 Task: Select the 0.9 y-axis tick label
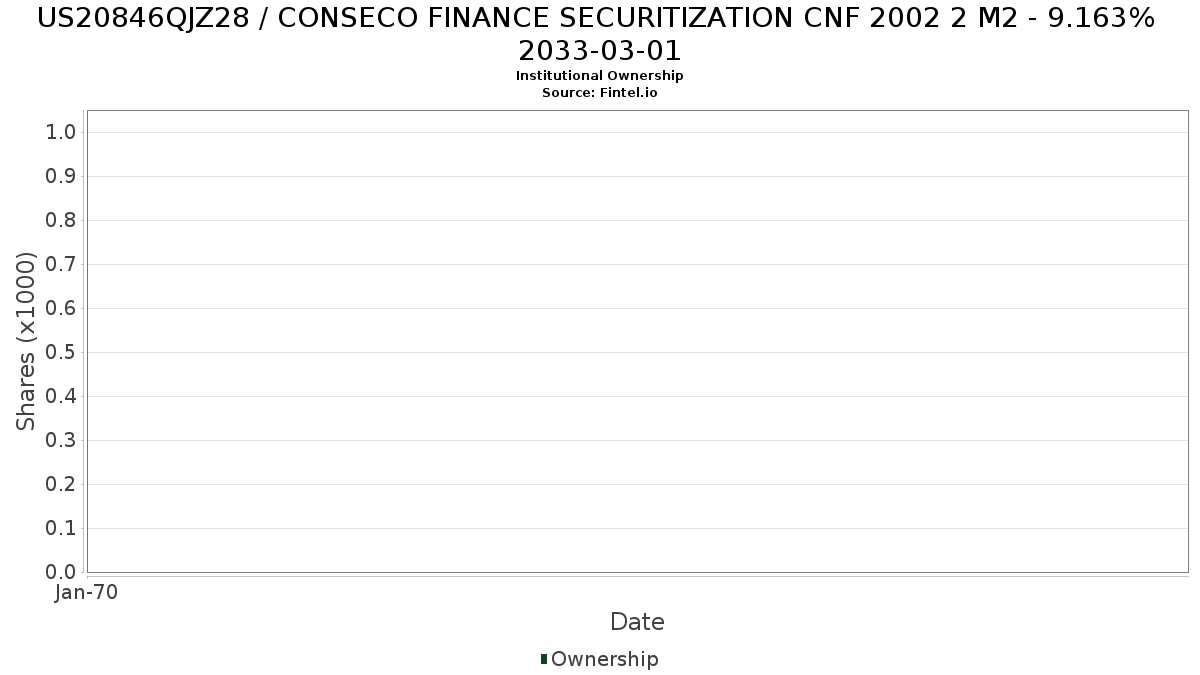pos(61,177)
